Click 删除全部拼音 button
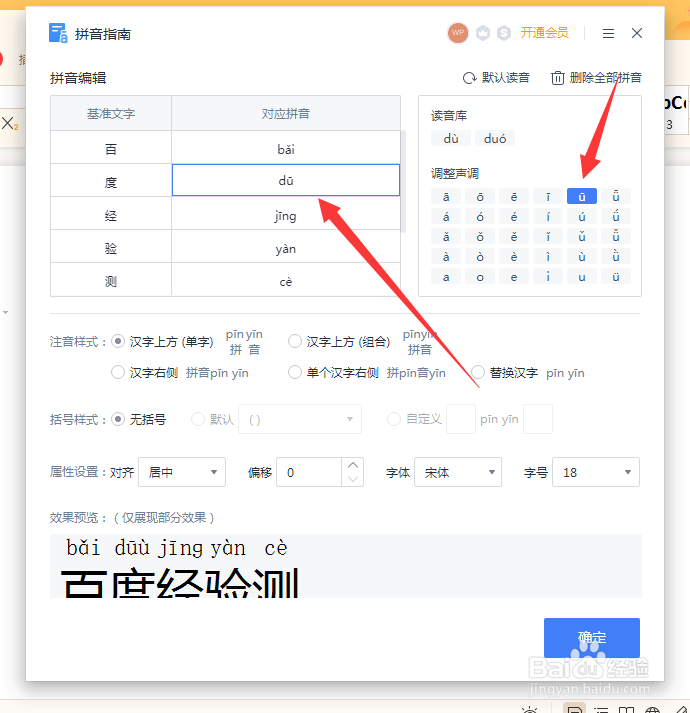Image resolution: width=690 pixels, height=713 pixels. click(x=596, y=78)
